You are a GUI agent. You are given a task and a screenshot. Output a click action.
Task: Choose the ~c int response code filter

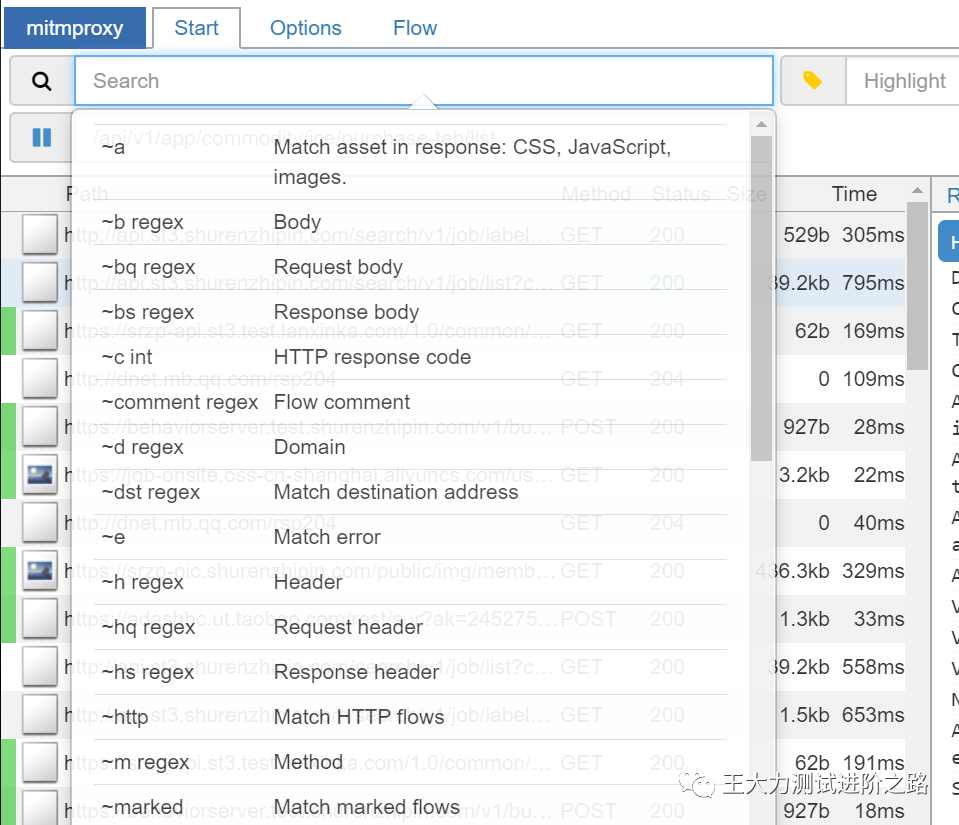tap(410, 357)
